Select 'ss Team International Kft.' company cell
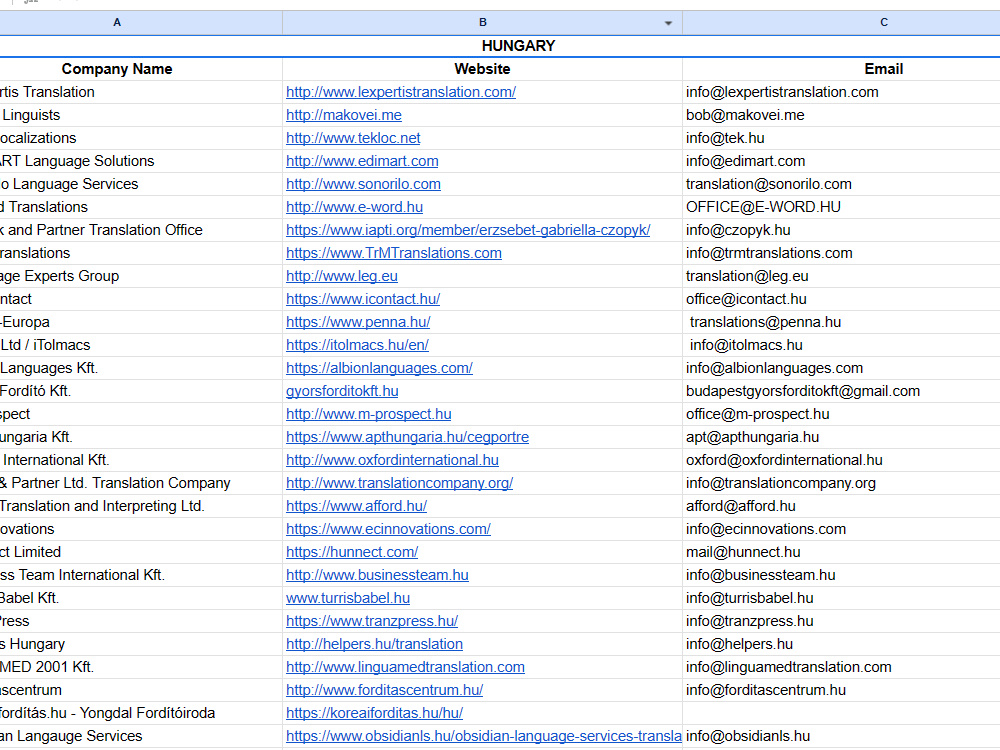The image size is (1000, 750). (x=141, y=575)
